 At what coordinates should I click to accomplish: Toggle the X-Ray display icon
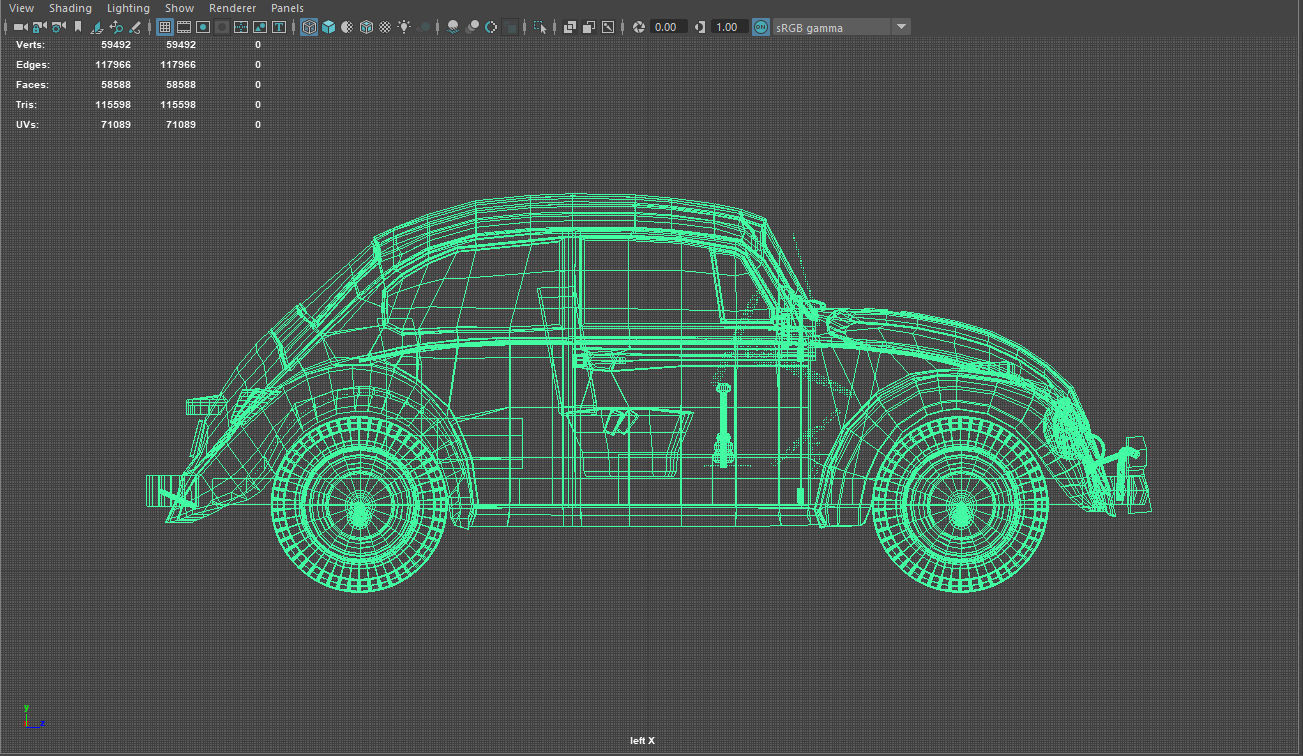570,27
